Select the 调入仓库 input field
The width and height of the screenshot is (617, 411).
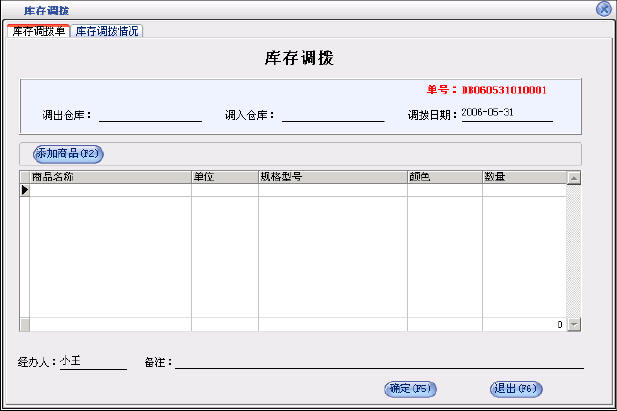pos(333,114)
